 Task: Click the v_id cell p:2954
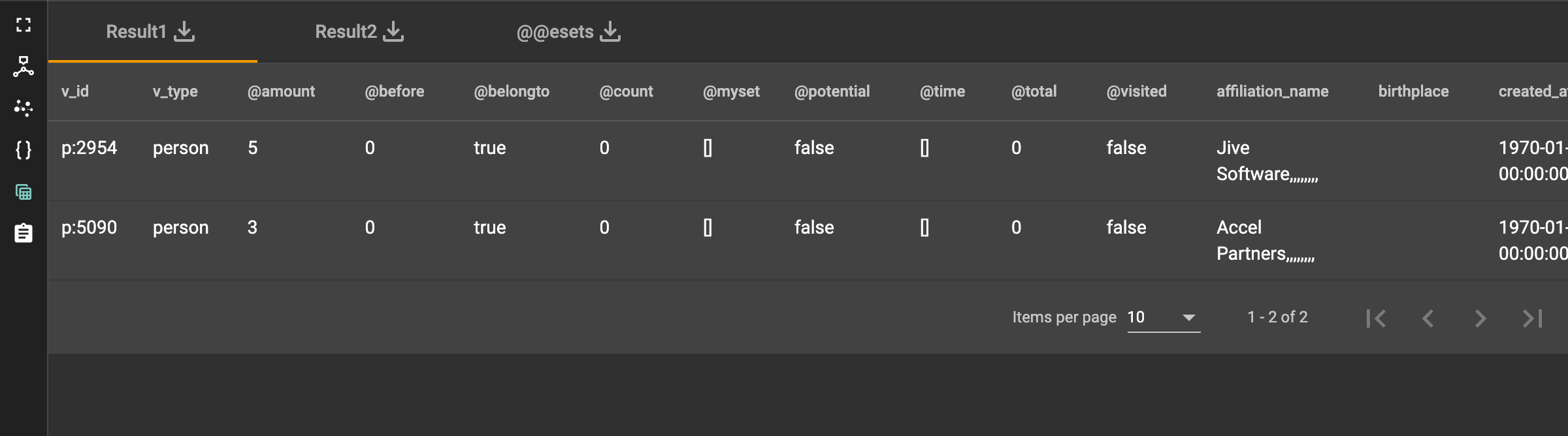click(x=89, y=148)
